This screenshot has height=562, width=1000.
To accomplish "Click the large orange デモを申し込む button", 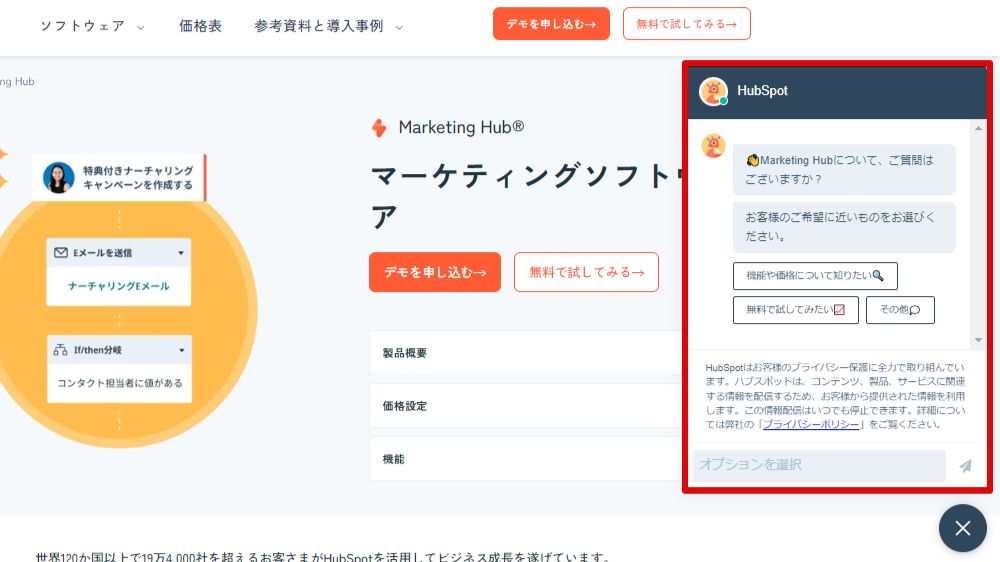I will point(435,272).
